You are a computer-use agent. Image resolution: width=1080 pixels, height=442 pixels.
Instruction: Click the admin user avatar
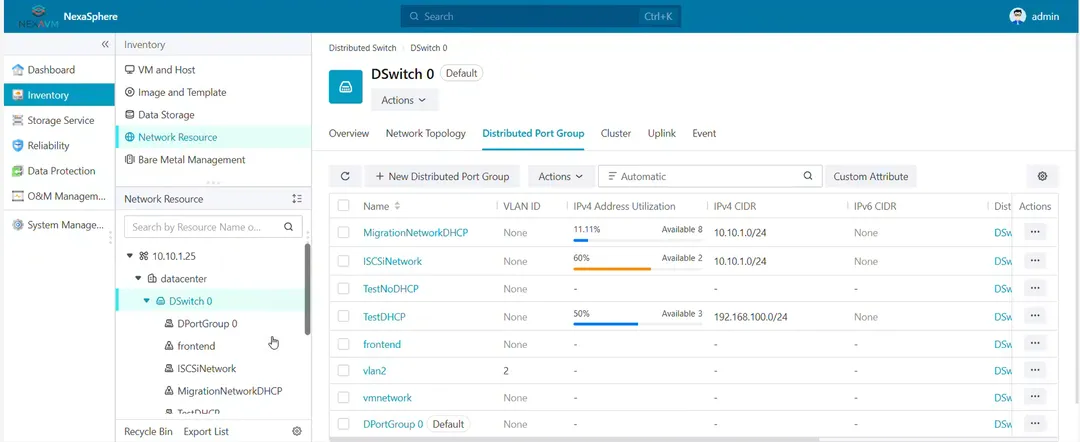tap(1017, 17)
